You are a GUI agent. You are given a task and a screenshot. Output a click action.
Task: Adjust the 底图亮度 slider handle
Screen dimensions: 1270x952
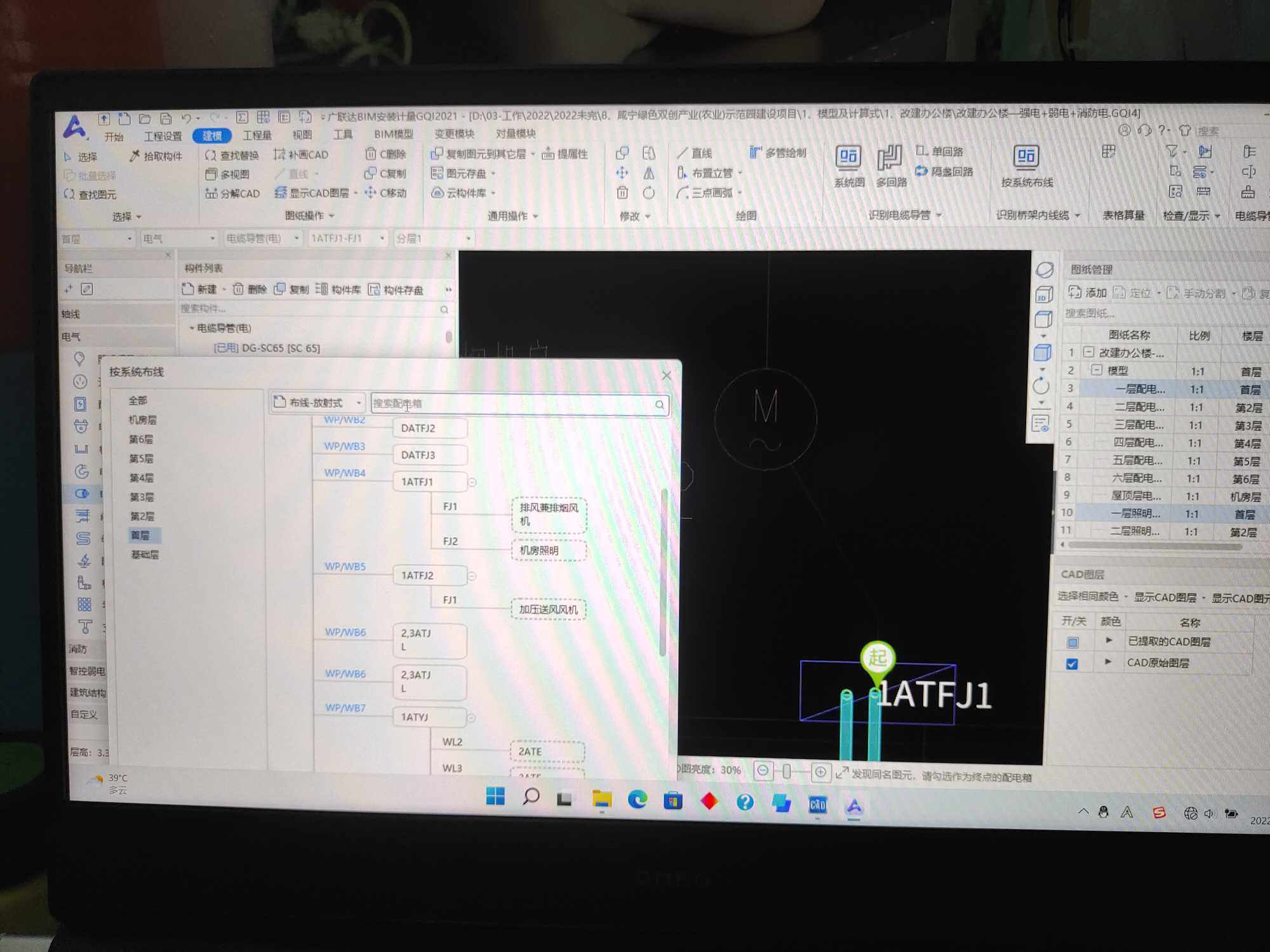(x=787, y=771)
